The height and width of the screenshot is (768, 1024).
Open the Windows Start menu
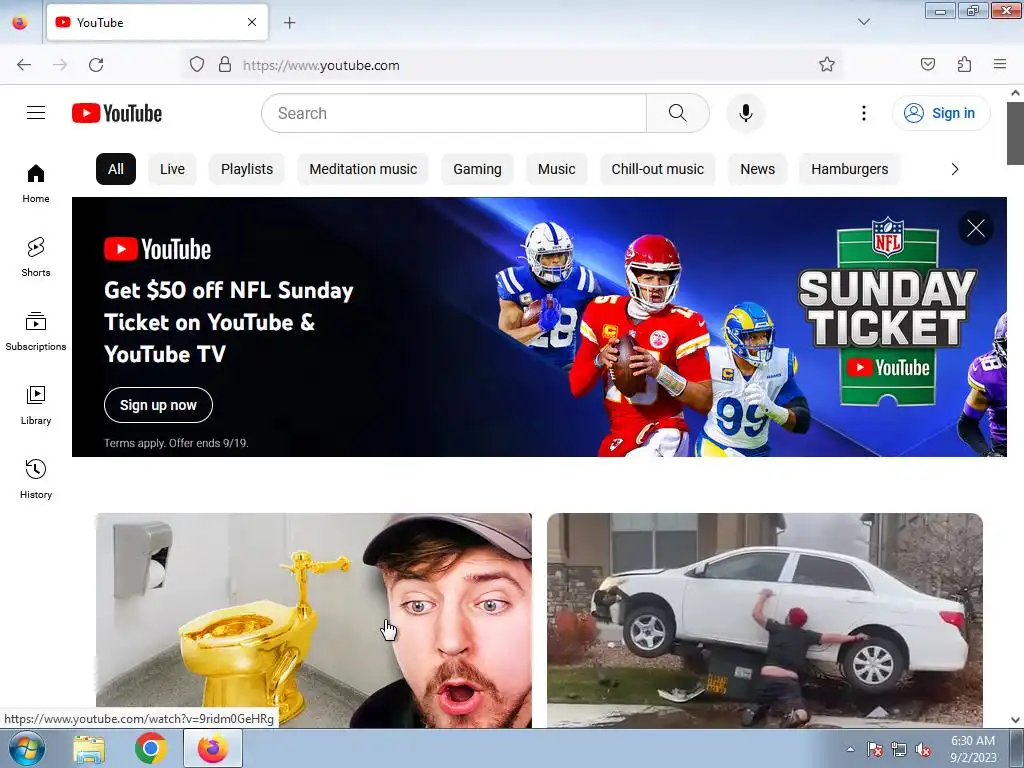coord(27,748)
